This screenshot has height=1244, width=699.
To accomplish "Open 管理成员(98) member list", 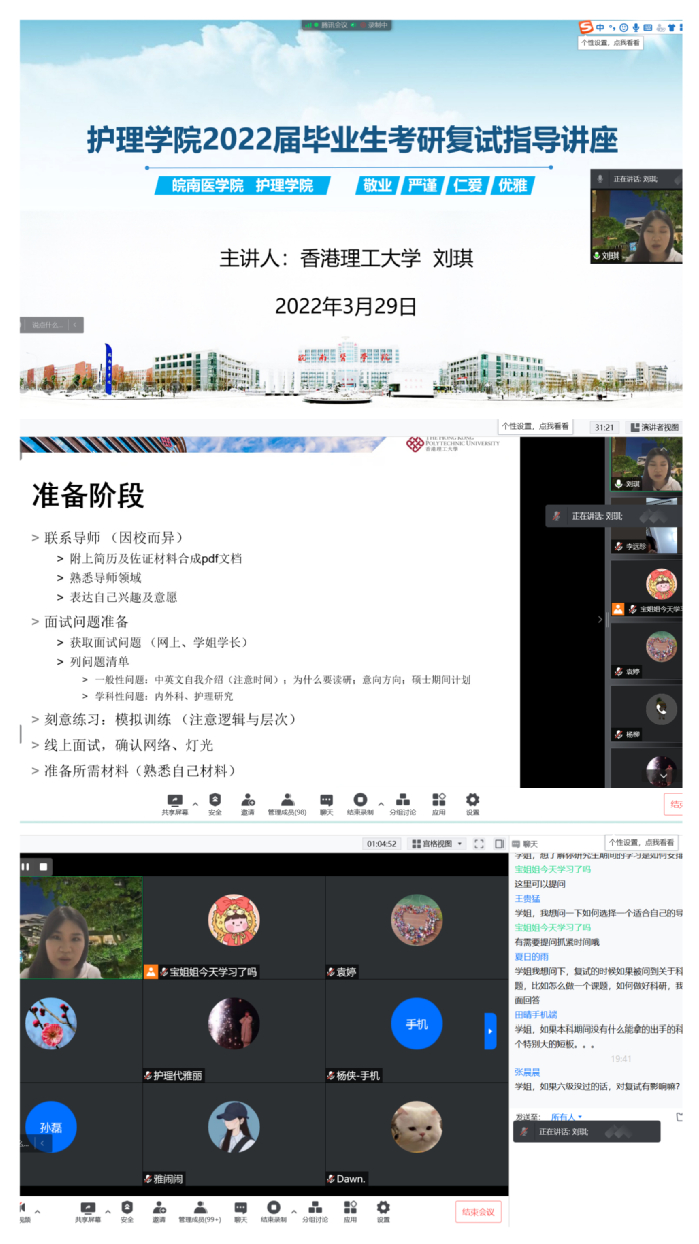I will (287, 804).
